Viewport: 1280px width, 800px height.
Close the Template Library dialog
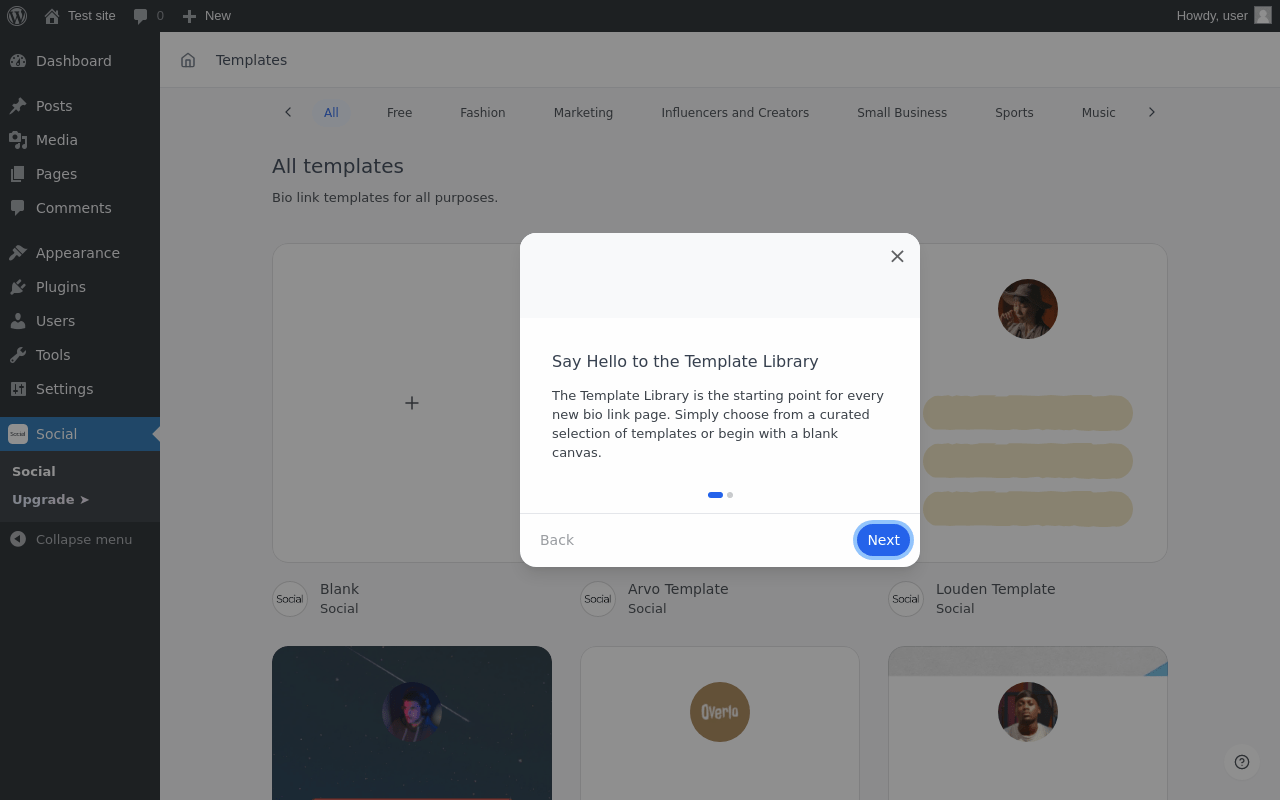(x=897, y=256)
